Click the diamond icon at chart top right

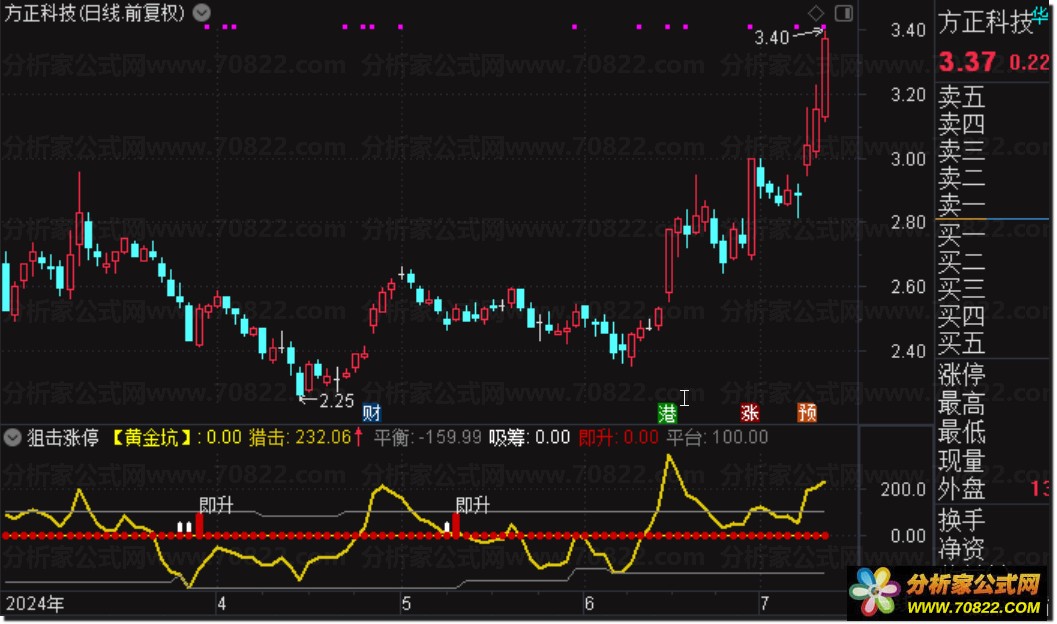point(816,13)
